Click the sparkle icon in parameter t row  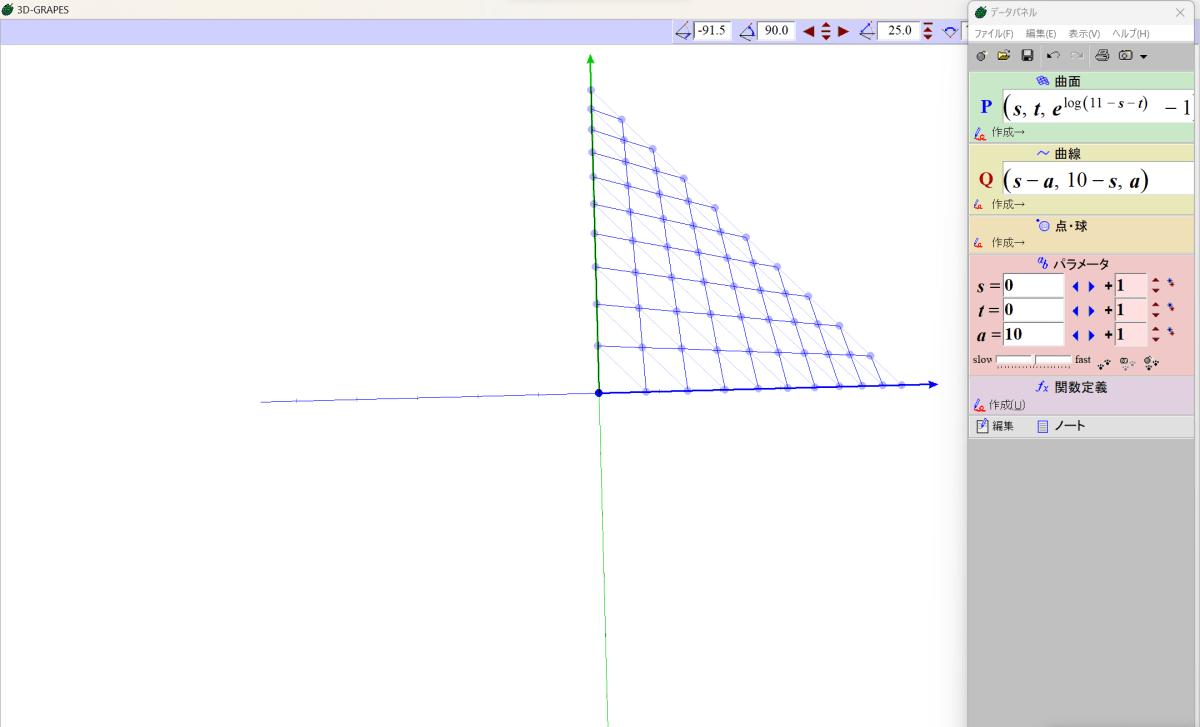point(1170,307)
